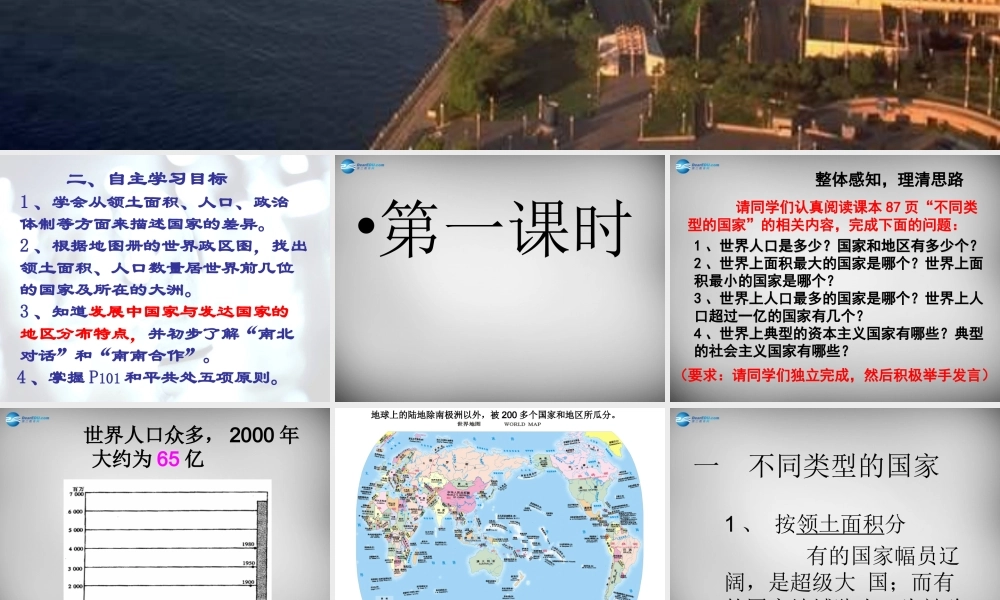The width and height of the screenshot is (1000, 600).
Task: Open the 世界人口众多 chart slide thumbnail
Action: point(165,504)
